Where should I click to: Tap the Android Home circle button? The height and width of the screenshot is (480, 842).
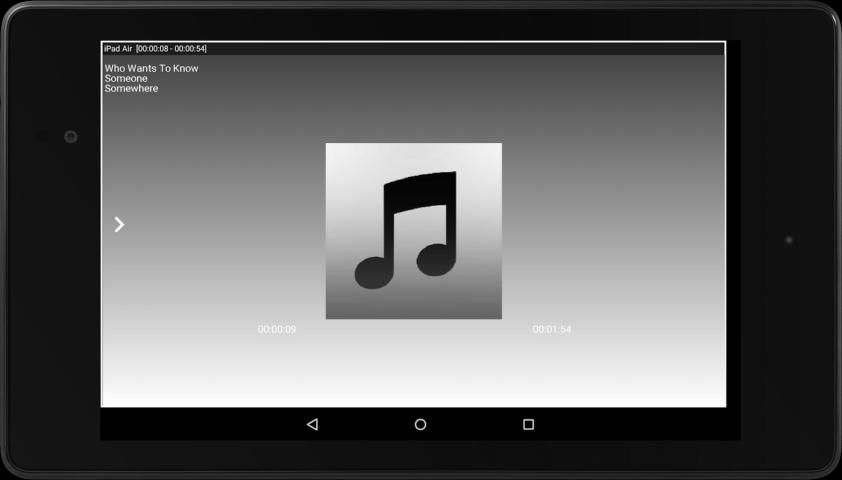(x=420, y=425)
